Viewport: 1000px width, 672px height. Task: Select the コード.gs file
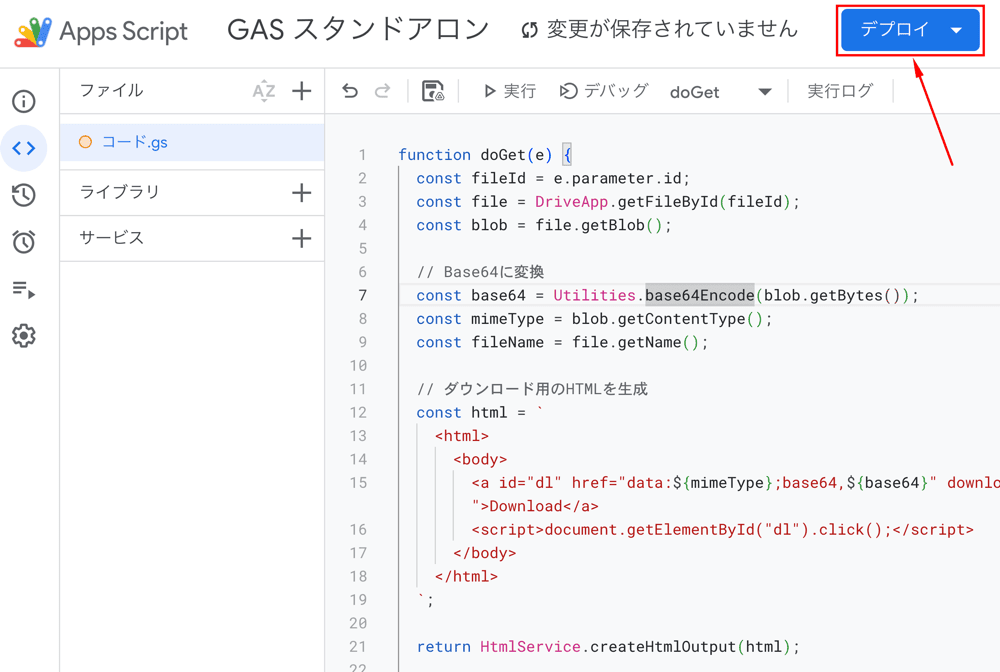point(135,142)
